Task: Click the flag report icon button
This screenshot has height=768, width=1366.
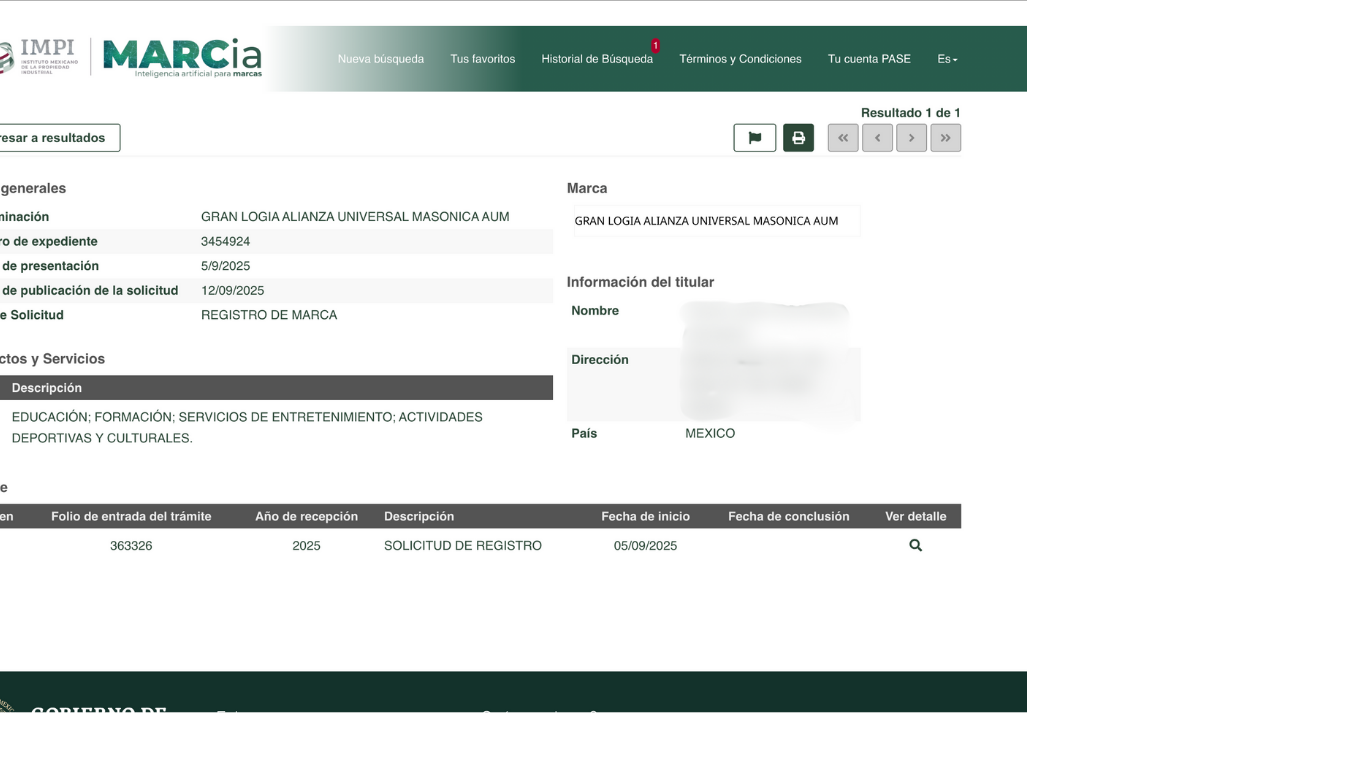Action: click(x=755, y=138)
